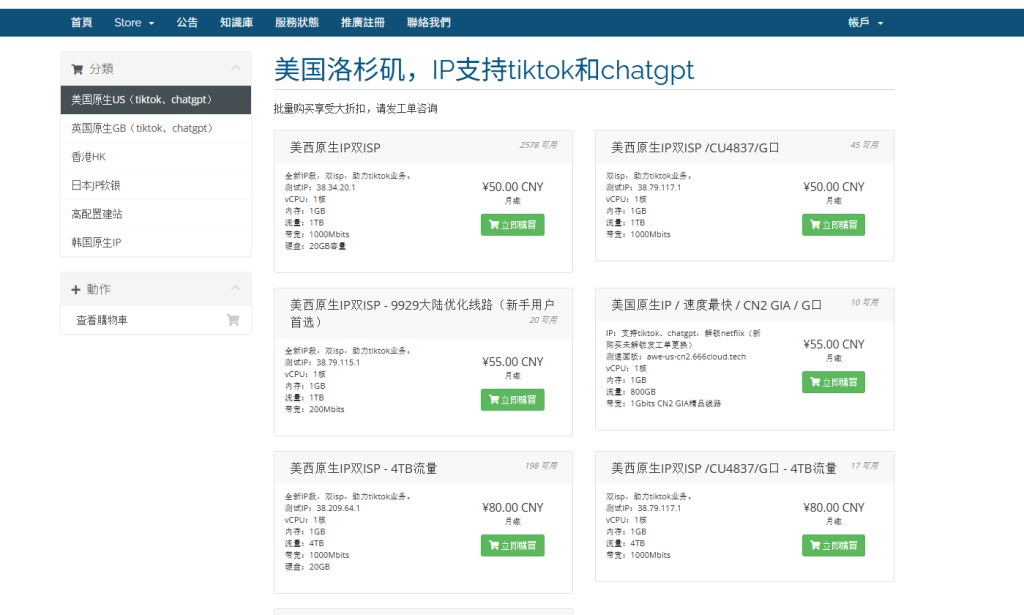Viewport: 1024px width, 615px height.
Task: Select the 高配置建站 category
Action: 155,214
